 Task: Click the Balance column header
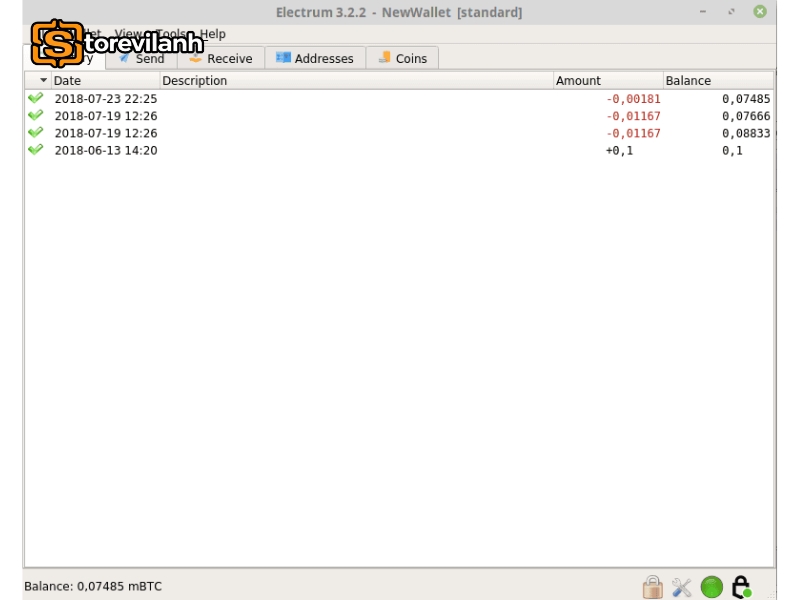click(718, 81)
